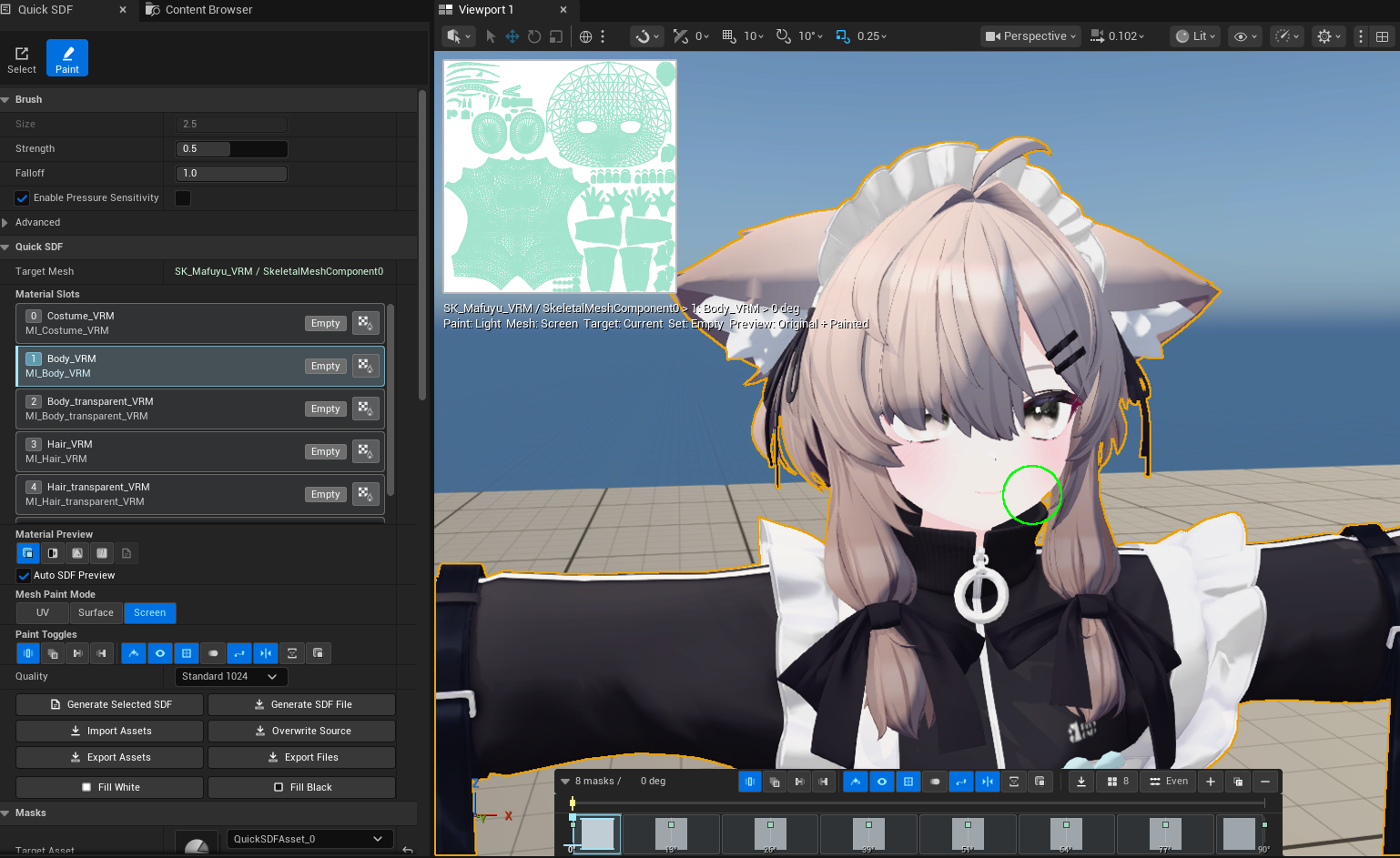Click download icon in mask timeline toolbar
Screen dimensions: 1400x858
click(1080, 782)
